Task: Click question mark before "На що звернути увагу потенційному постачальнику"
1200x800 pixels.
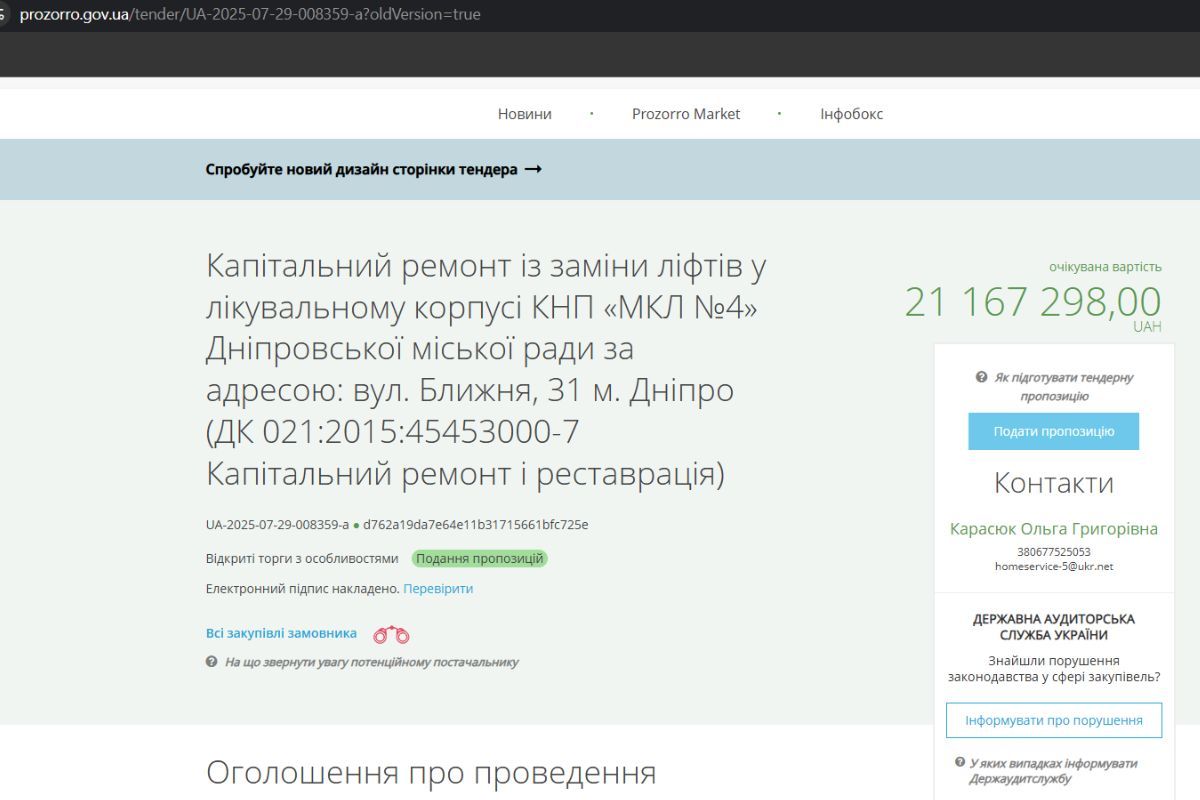Action: pos(210,662)
